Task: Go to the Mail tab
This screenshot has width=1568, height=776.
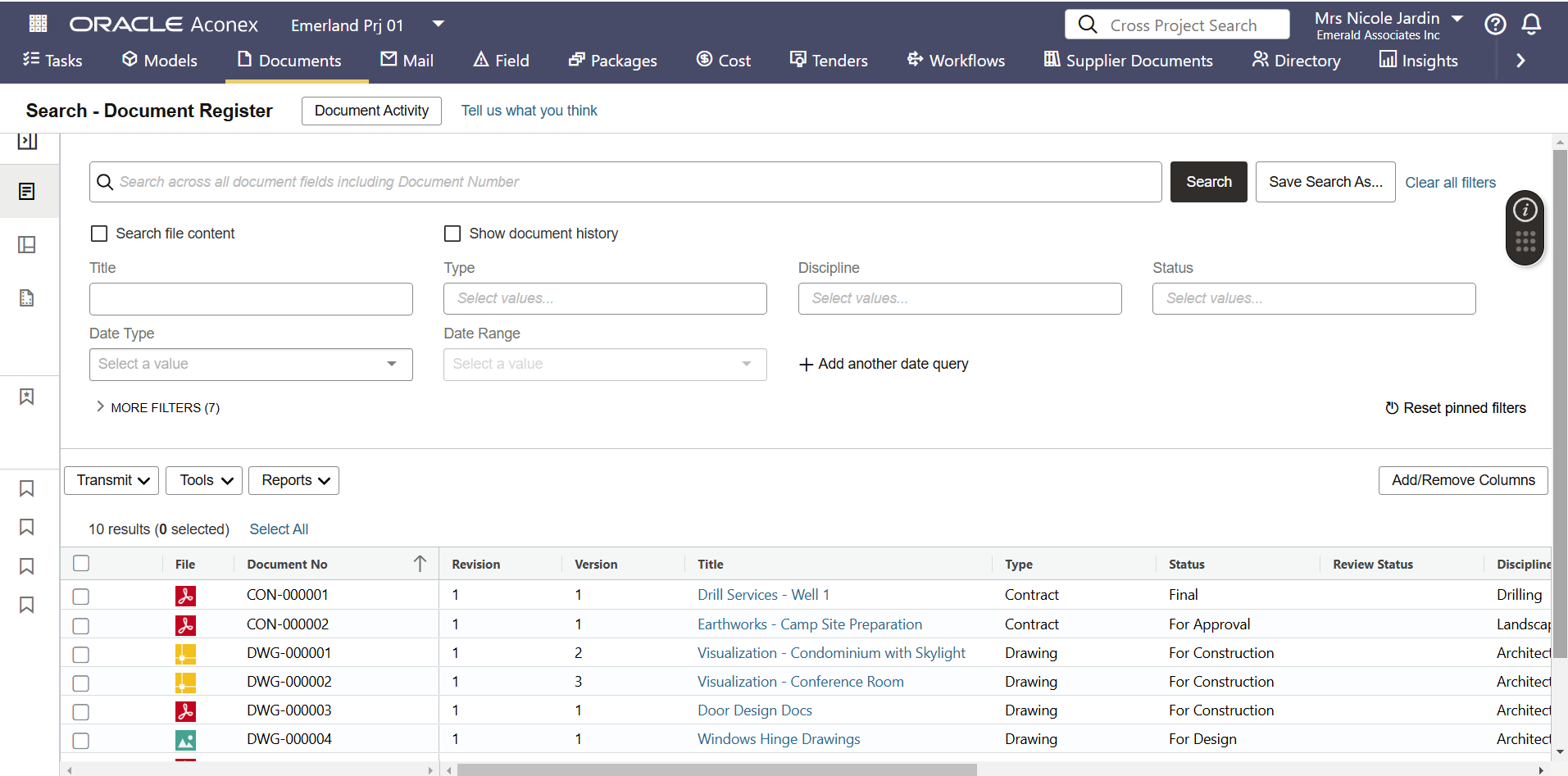Action: [x=407, y=61]
